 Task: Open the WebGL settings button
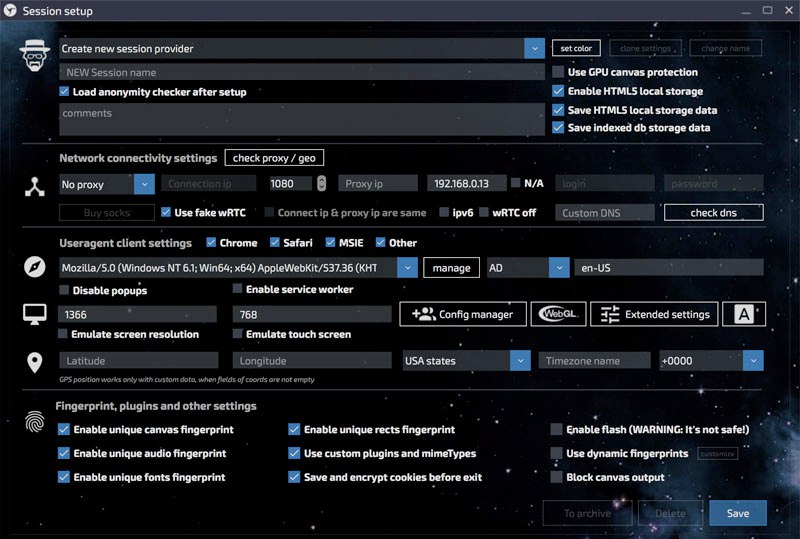[x=558, y=314]
